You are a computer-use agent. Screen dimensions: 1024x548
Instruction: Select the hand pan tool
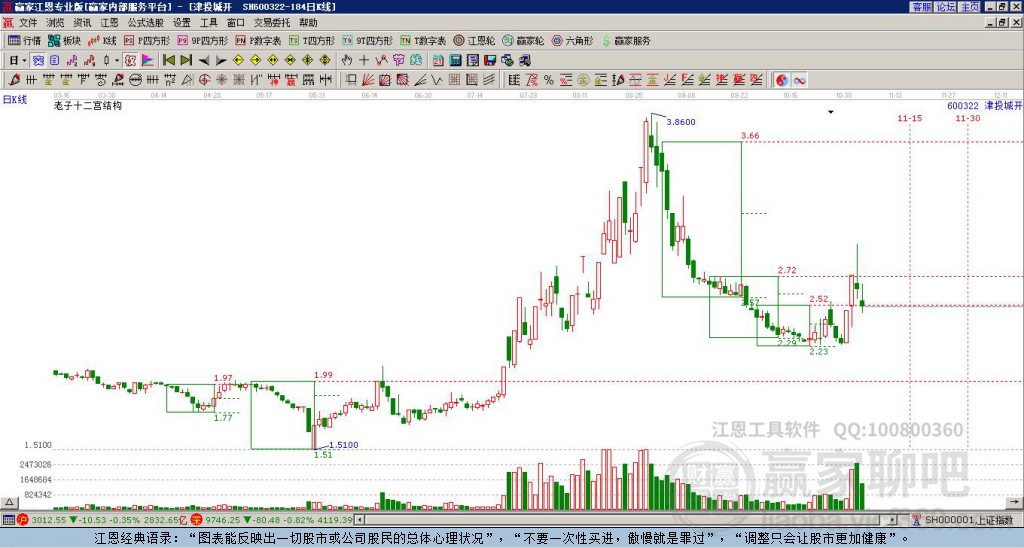click(x=347, y=60)
